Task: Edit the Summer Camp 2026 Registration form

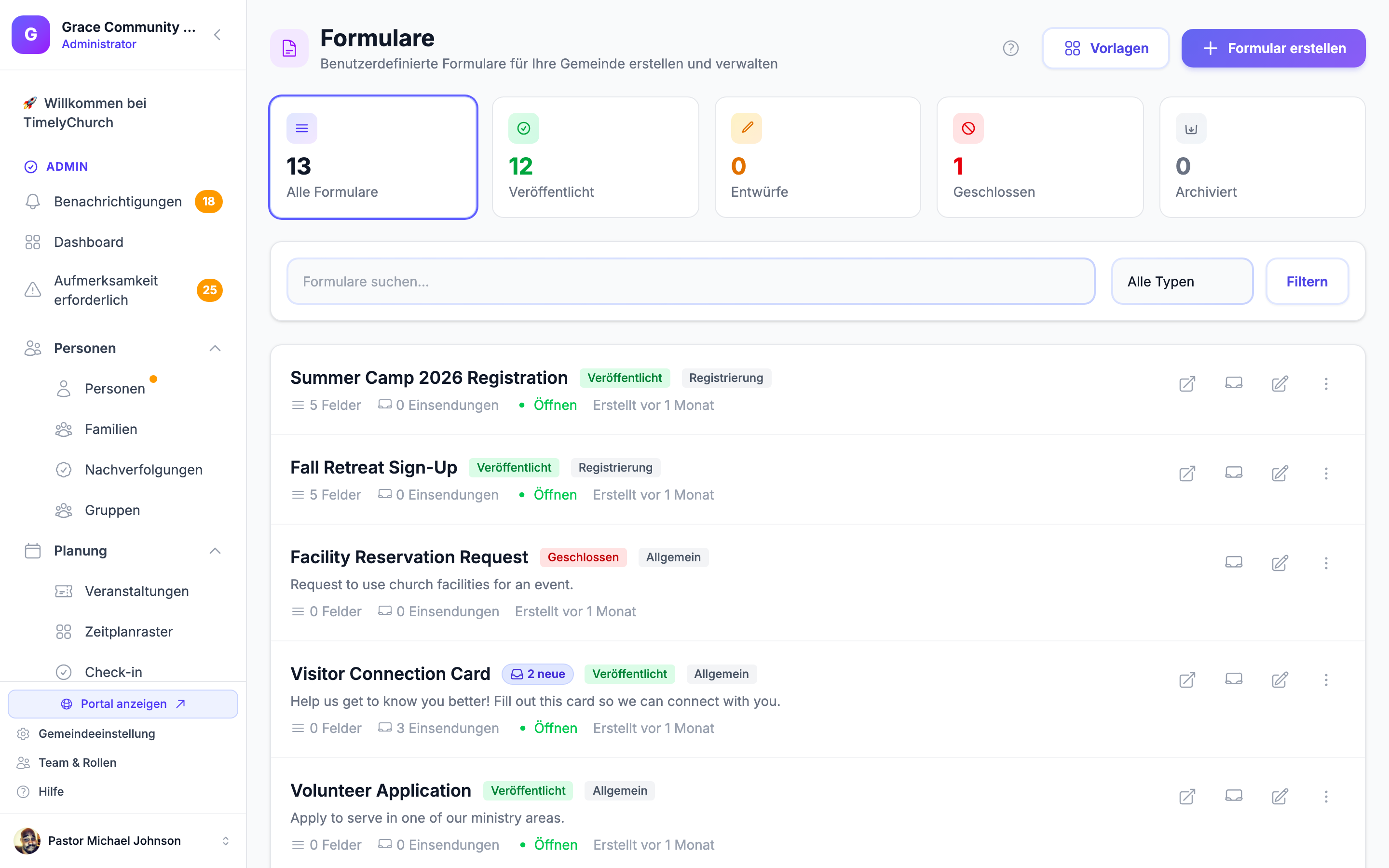Action: click(1280, 383)
